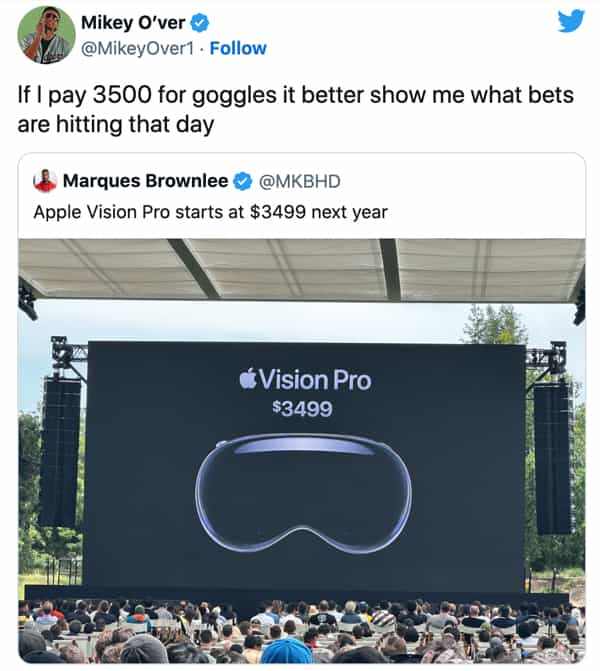Screen dimensions: 600x671
Task: Click Mikey O'ver's blue verified badge
Action: tap(199, 23)
